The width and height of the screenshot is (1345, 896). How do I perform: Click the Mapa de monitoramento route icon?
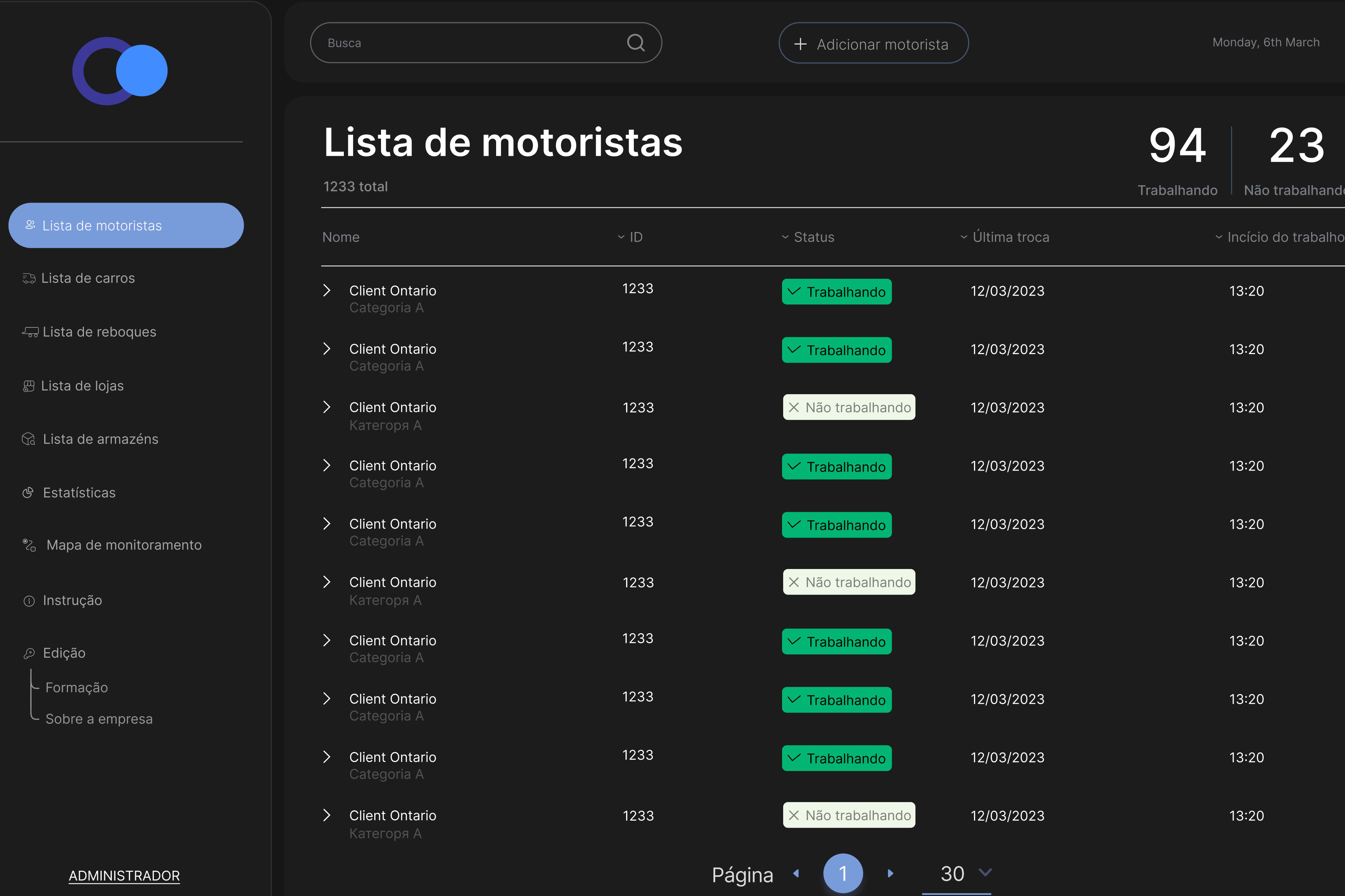pyautogui.click(x=29, y=545)
